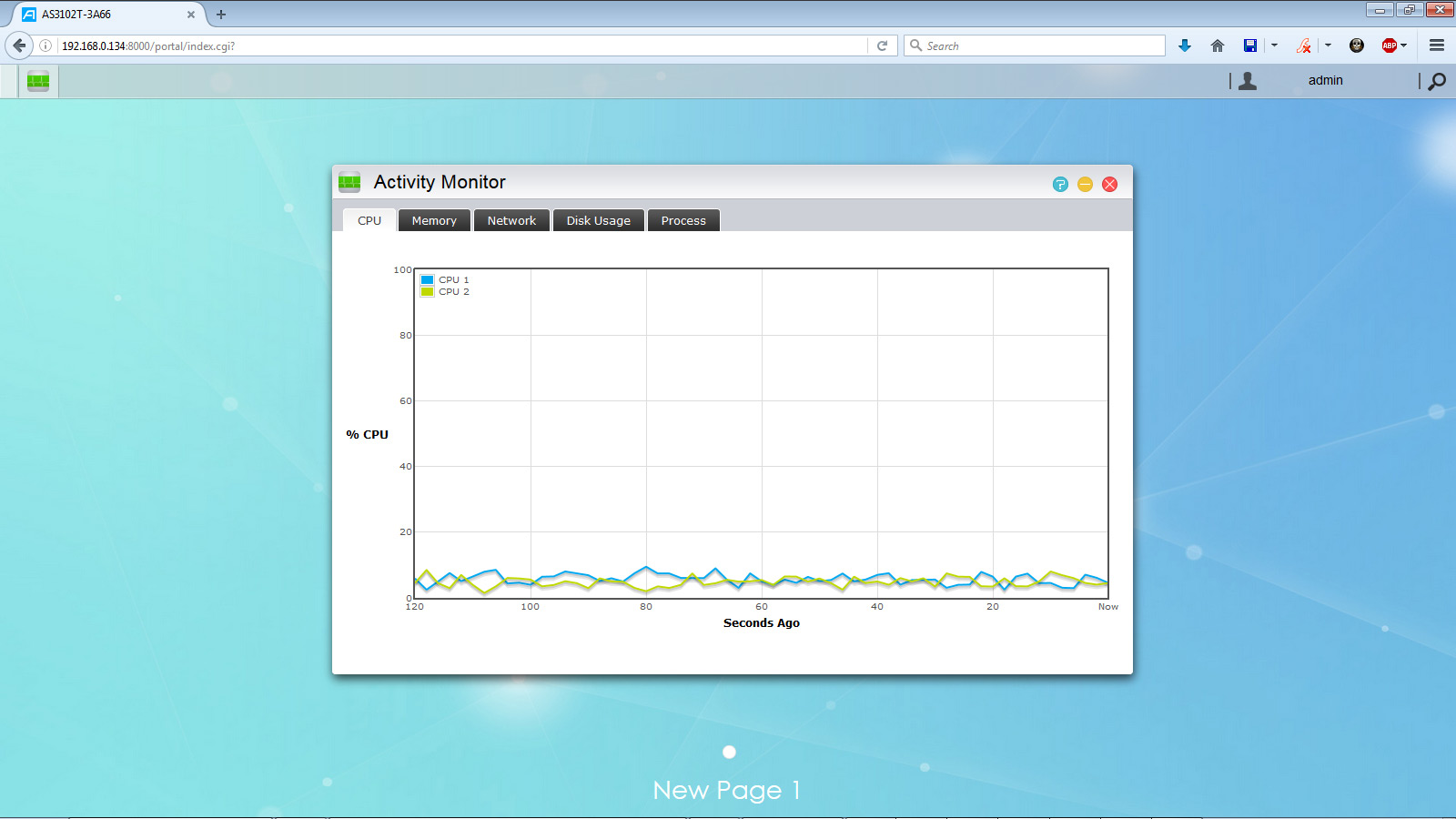Click the Seconds Ago axis label
The height and width of the screenshot is (819, 1456).
[762, 623]
